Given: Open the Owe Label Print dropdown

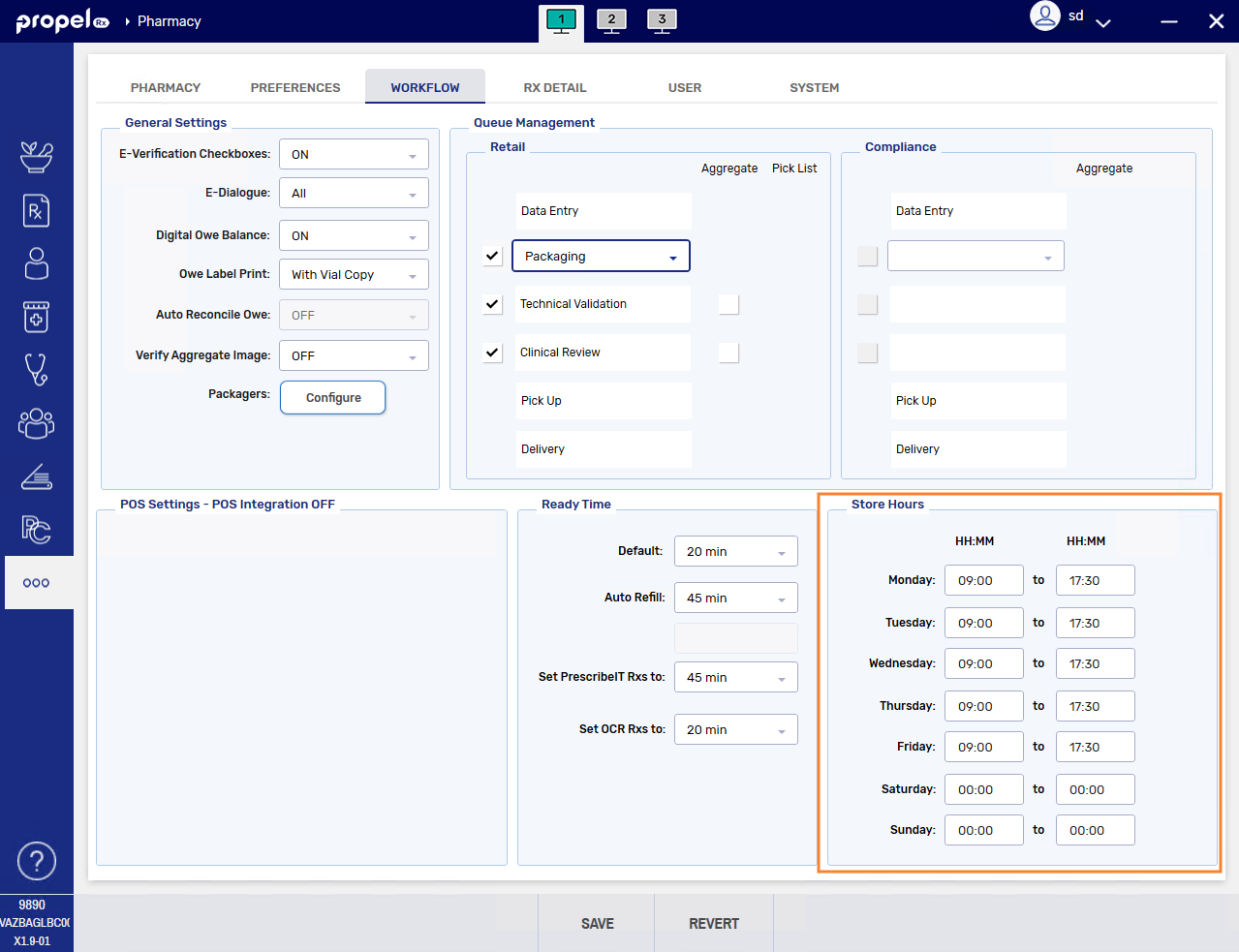Looking at the screenshot, I should pyautogui.click(x=354, y=275).
